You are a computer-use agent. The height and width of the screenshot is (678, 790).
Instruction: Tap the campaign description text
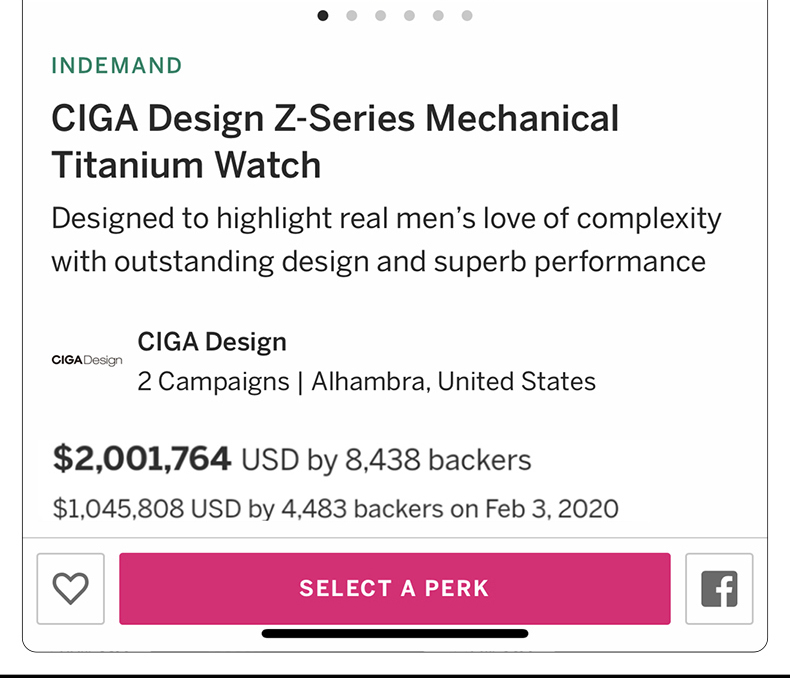(x=385, y=240)
